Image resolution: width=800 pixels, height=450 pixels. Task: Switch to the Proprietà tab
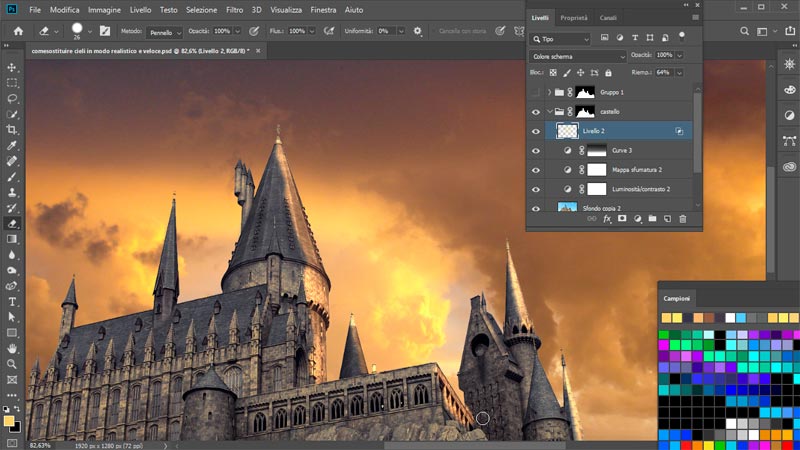pos(573,18)
